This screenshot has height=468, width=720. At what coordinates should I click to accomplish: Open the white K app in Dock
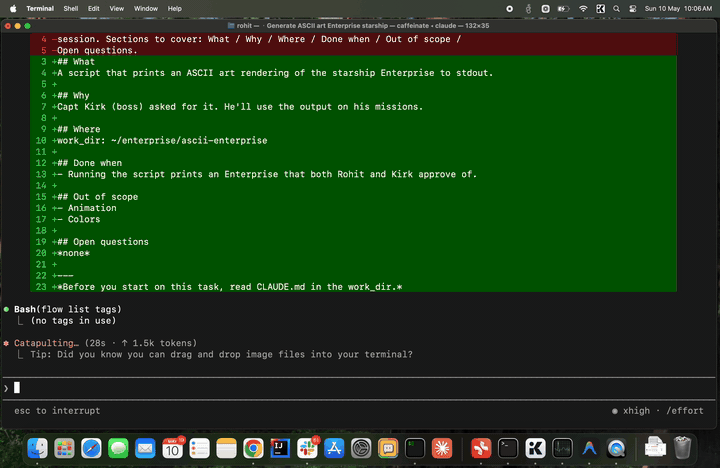tap(535, 448)
